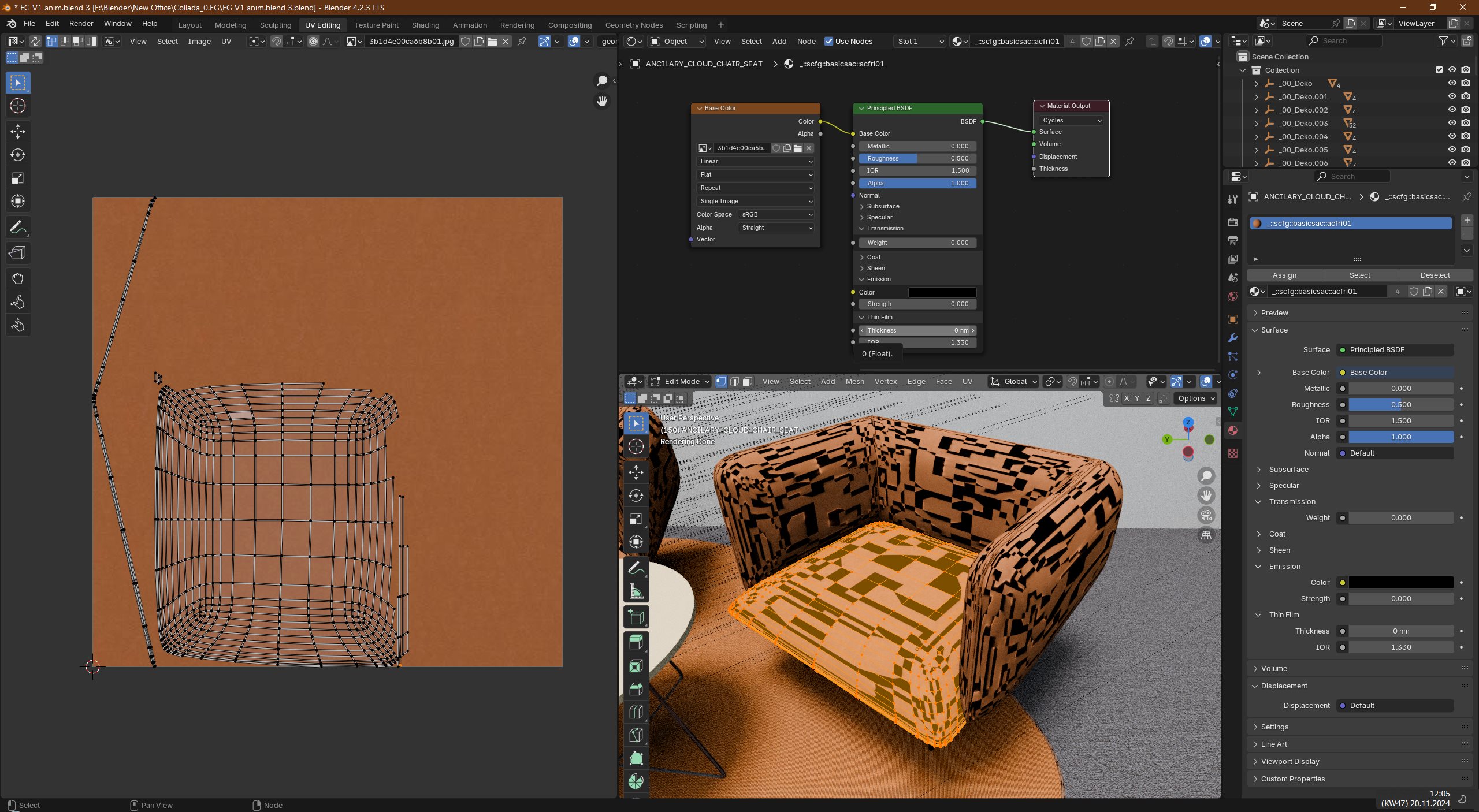
Task: Select the Cursor tool in 3D viewport
Action: click(x=636, y=446)
